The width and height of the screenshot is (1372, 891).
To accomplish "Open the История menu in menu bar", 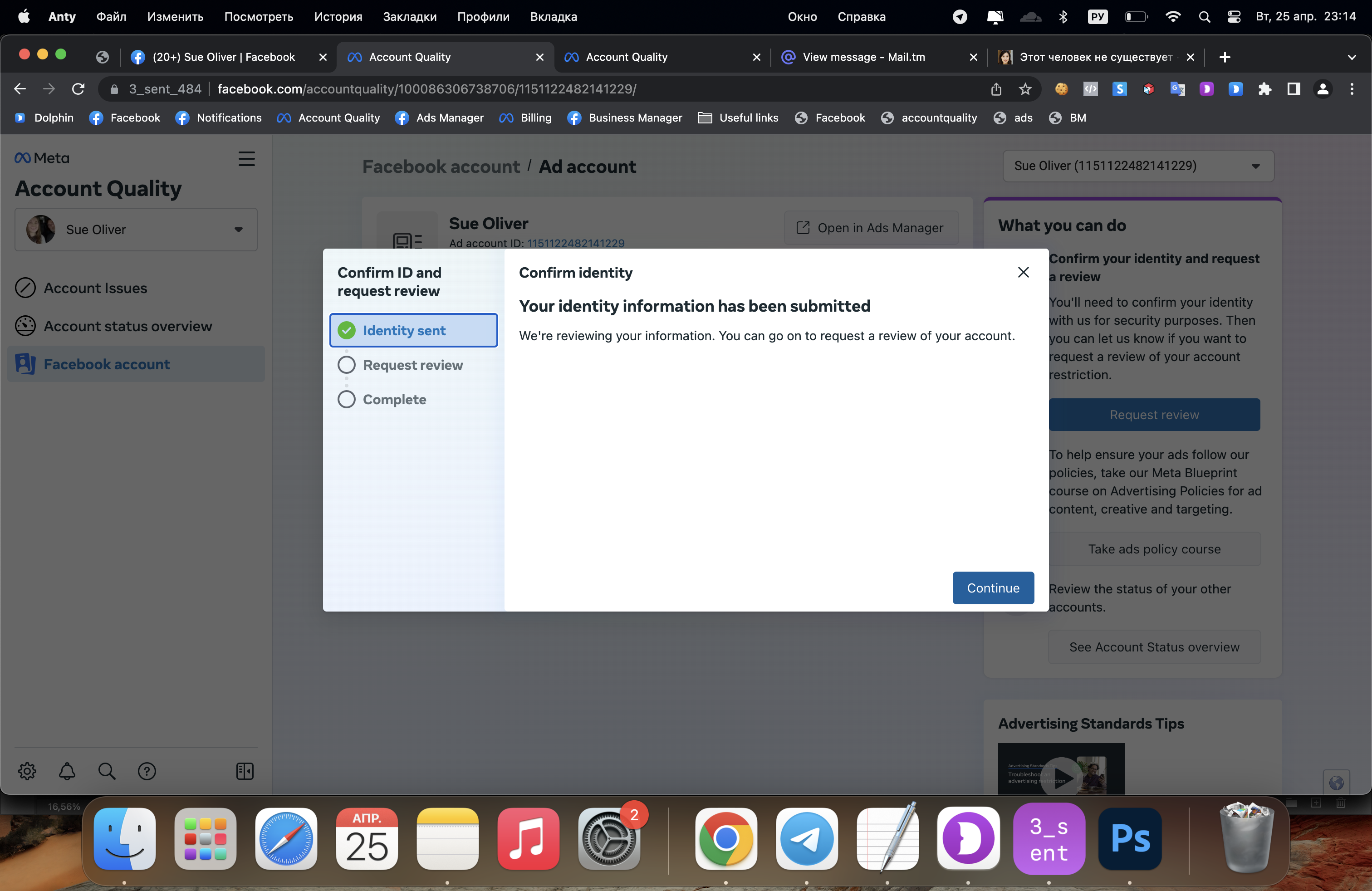I will point(338,17).
